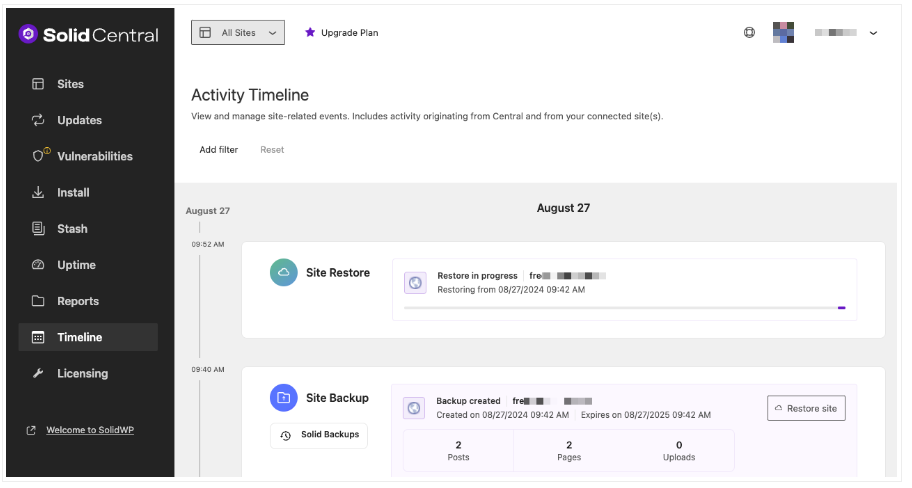912x488 pixels.
Task: Click the Reset filter button
Action: click(x=272, y=150)
